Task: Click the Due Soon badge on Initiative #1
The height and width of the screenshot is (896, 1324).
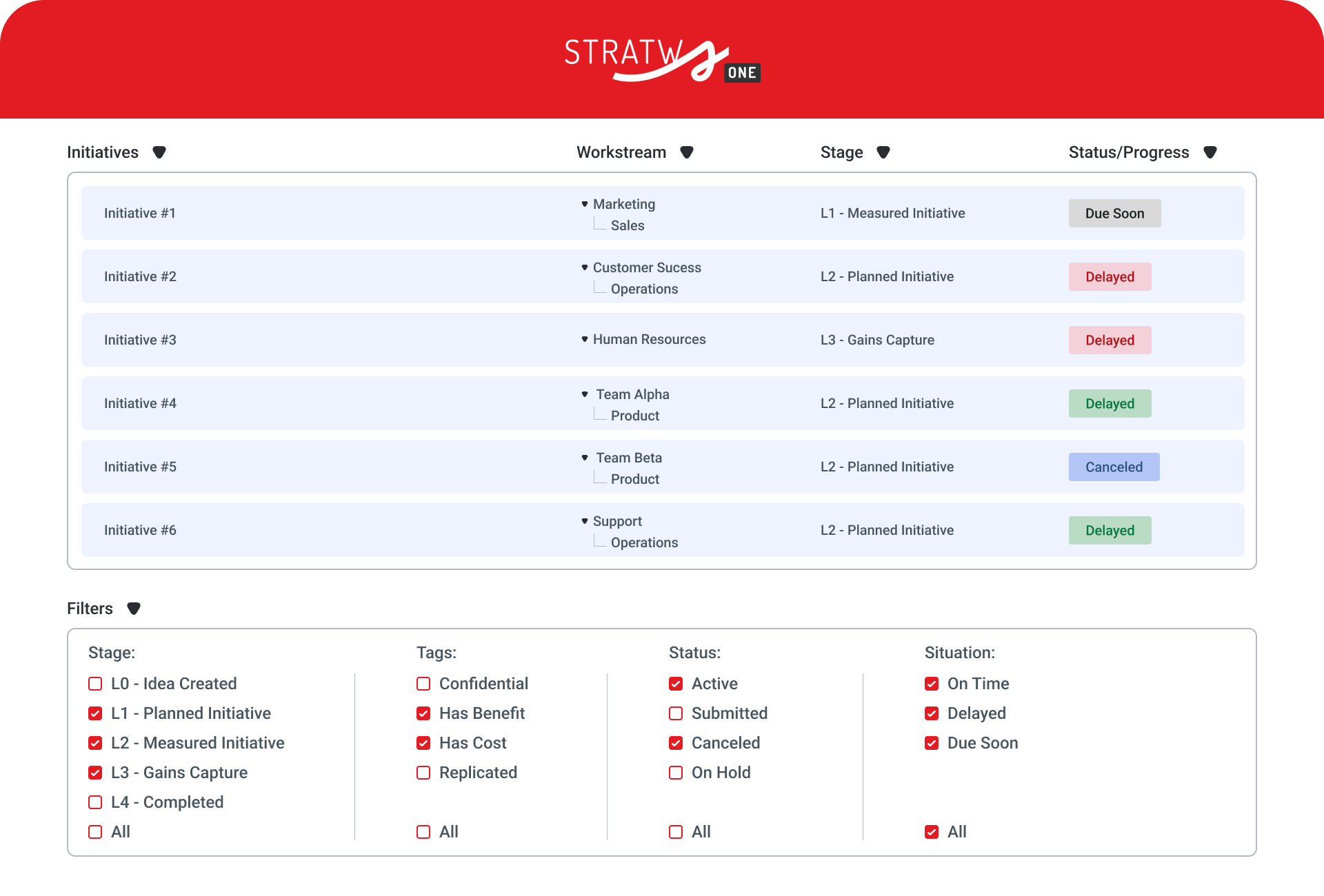Action: tap(1114, 214)
